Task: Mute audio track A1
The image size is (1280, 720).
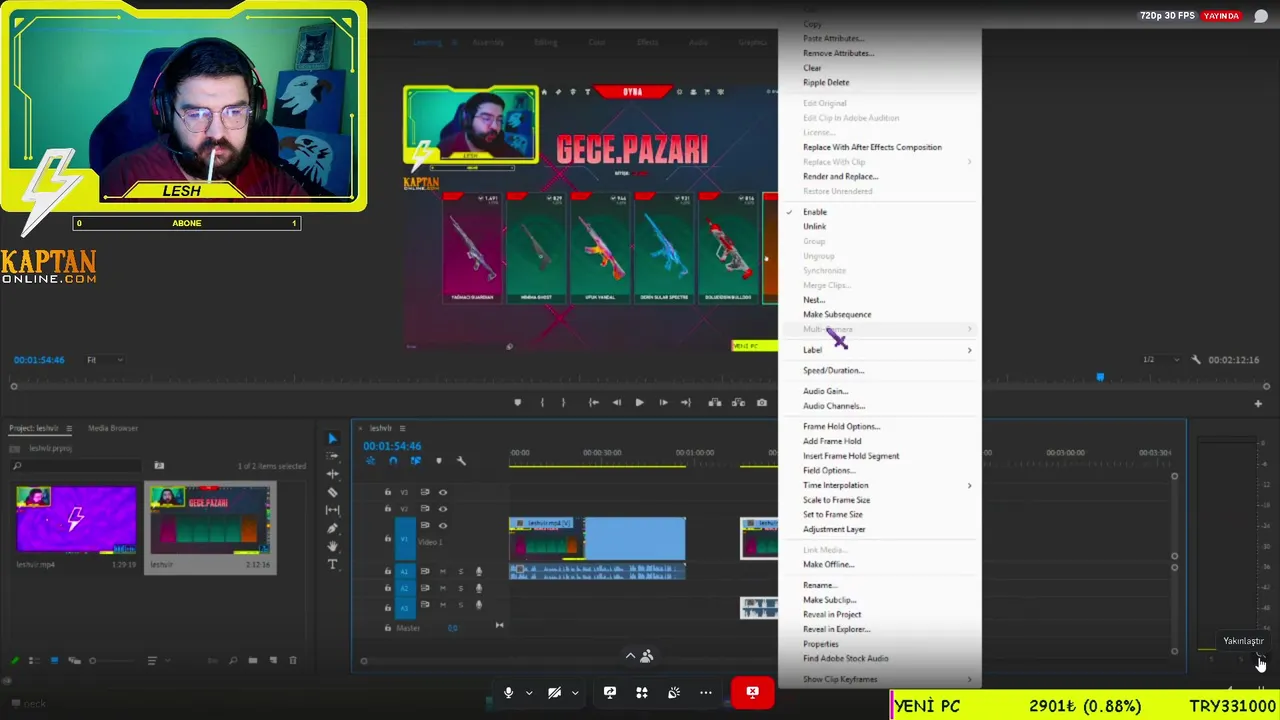Action: point(443,571)
